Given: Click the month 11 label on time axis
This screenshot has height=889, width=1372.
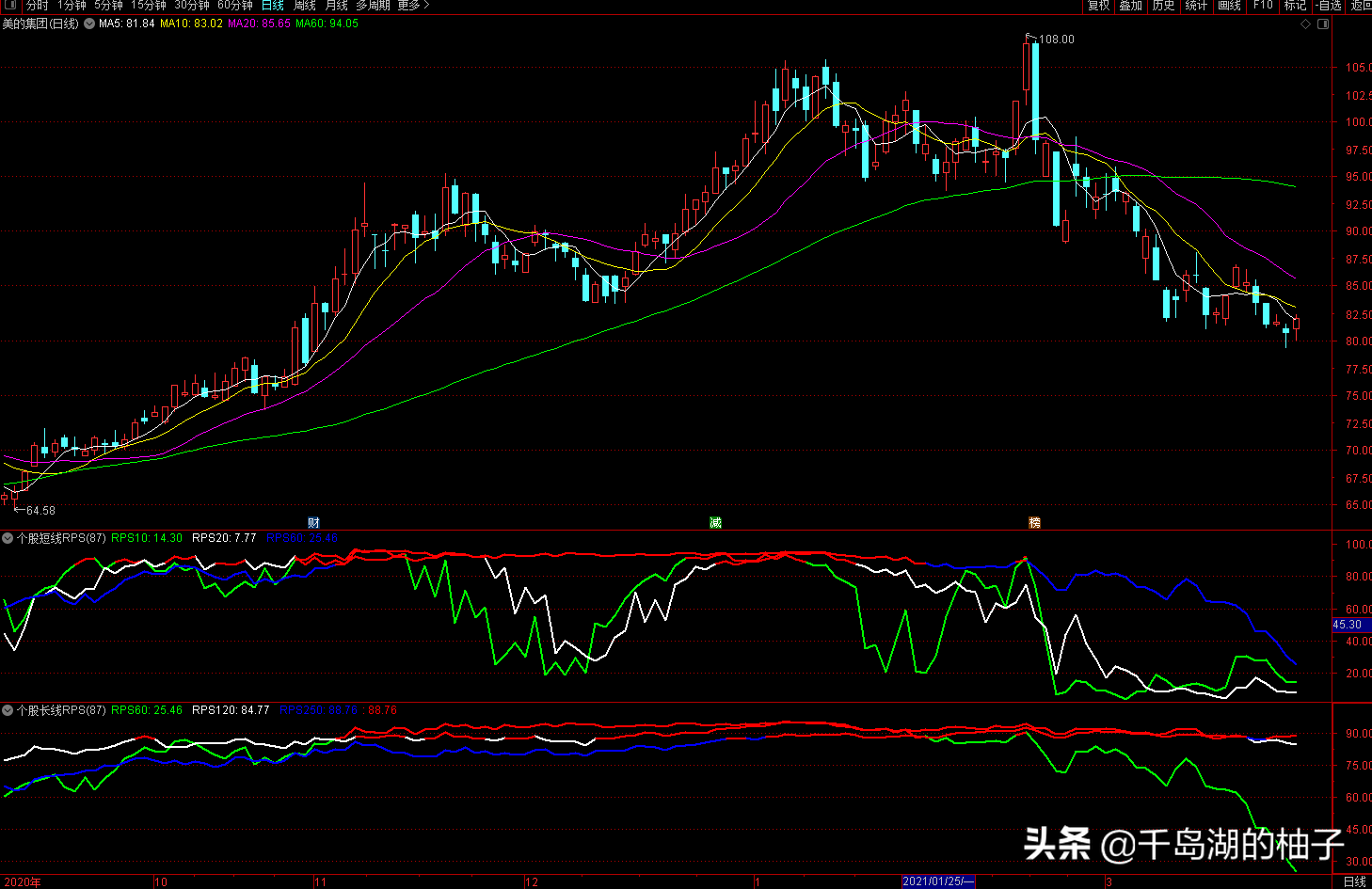Looking at the screenshot, I should pos(321,882).
